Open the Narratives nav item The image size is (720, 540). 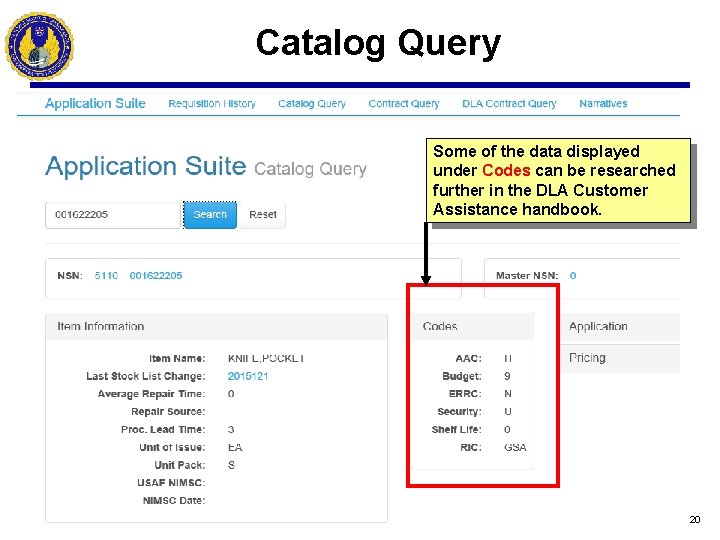(x=603, y=104)
